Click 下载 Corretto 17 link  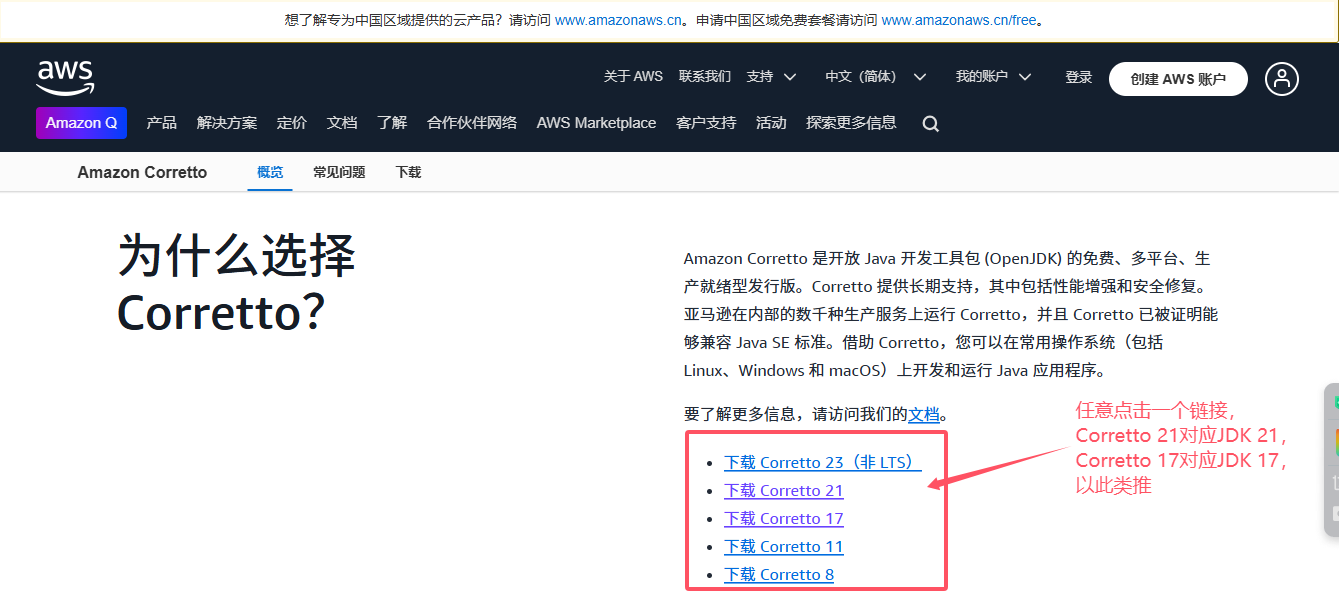[x=784, y=519]
